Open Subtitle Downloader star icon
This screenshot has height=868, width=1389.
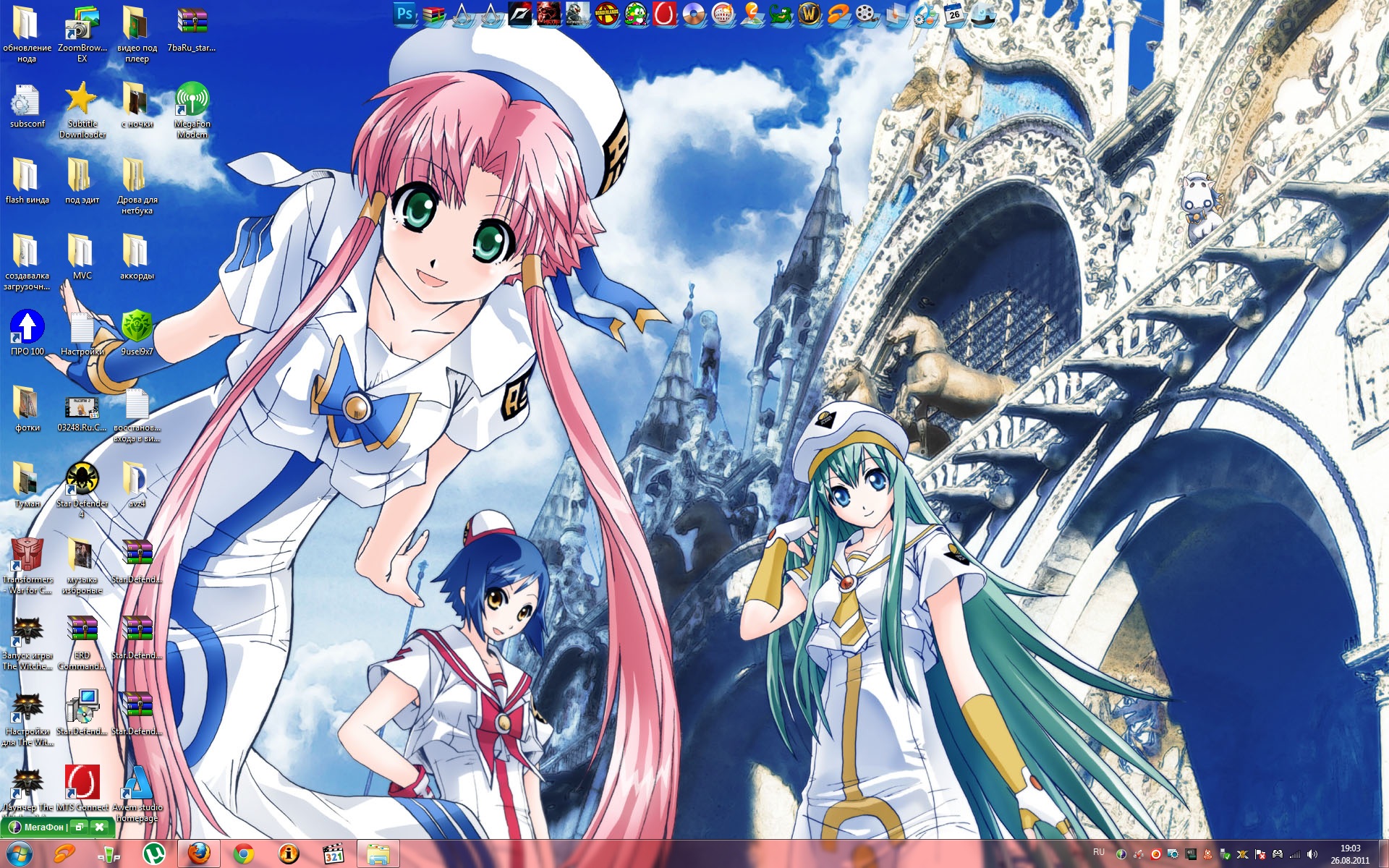pyautogui.click(x=82, y=109)
